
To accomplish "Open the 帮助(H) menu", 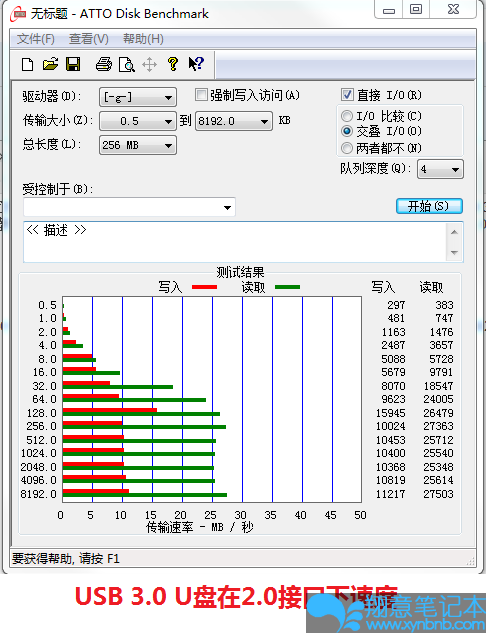I will pos(143,39).
